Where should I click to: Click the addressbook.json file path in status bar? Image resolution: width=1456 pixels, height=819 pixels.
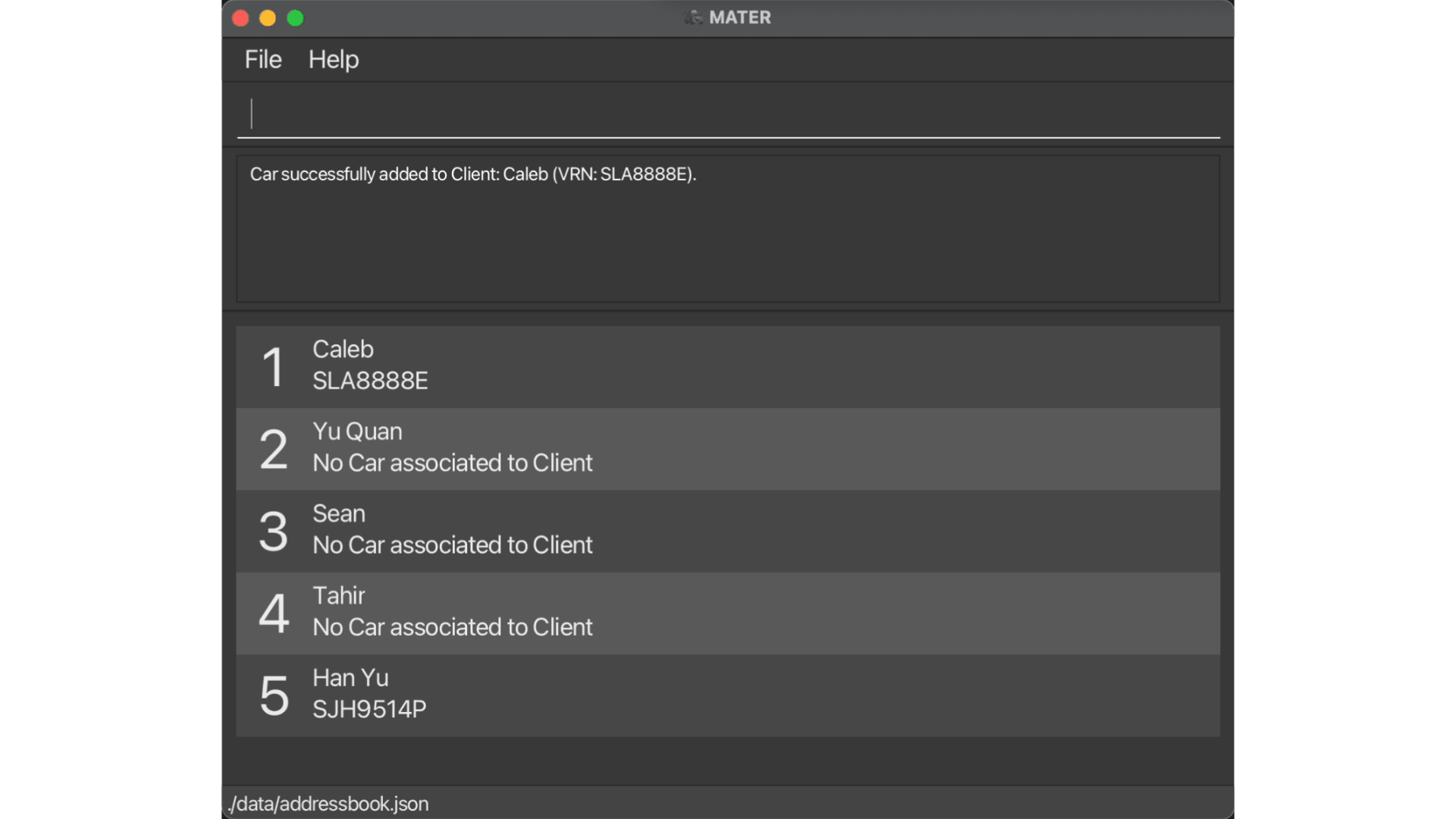click(328, 804)
